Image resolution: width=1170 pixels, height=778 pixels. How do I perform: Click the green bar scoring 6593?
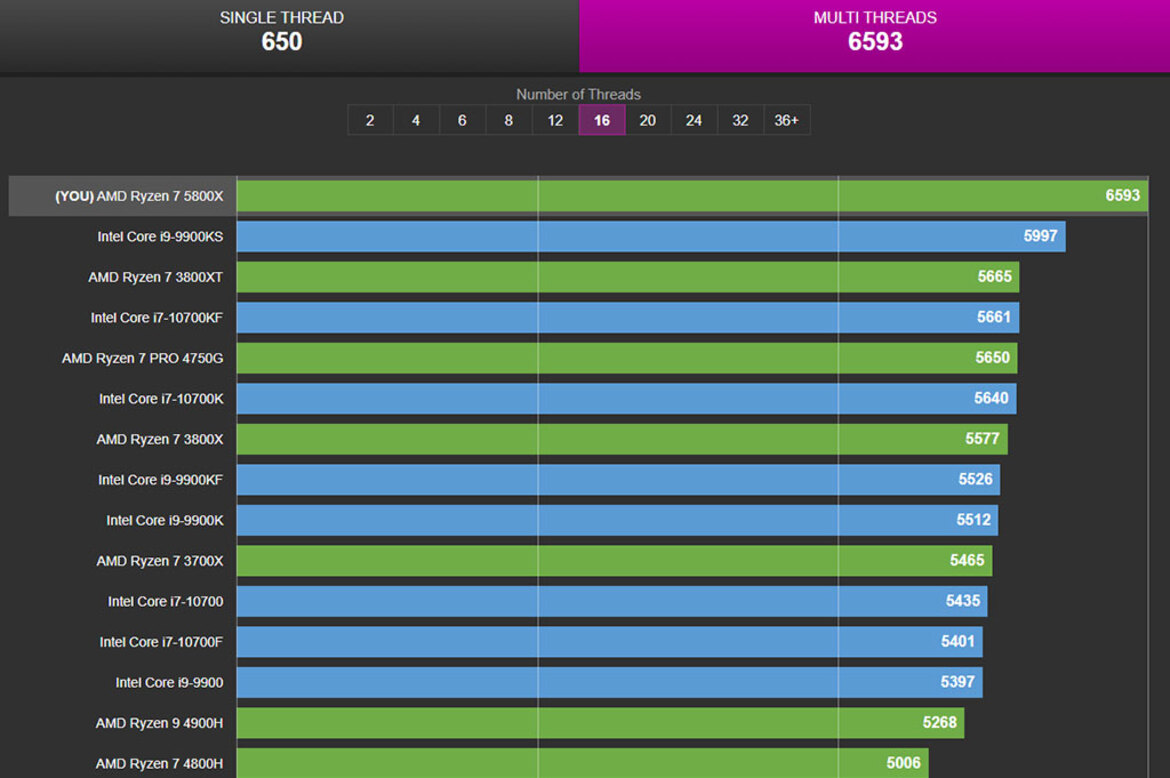(692, 196)
